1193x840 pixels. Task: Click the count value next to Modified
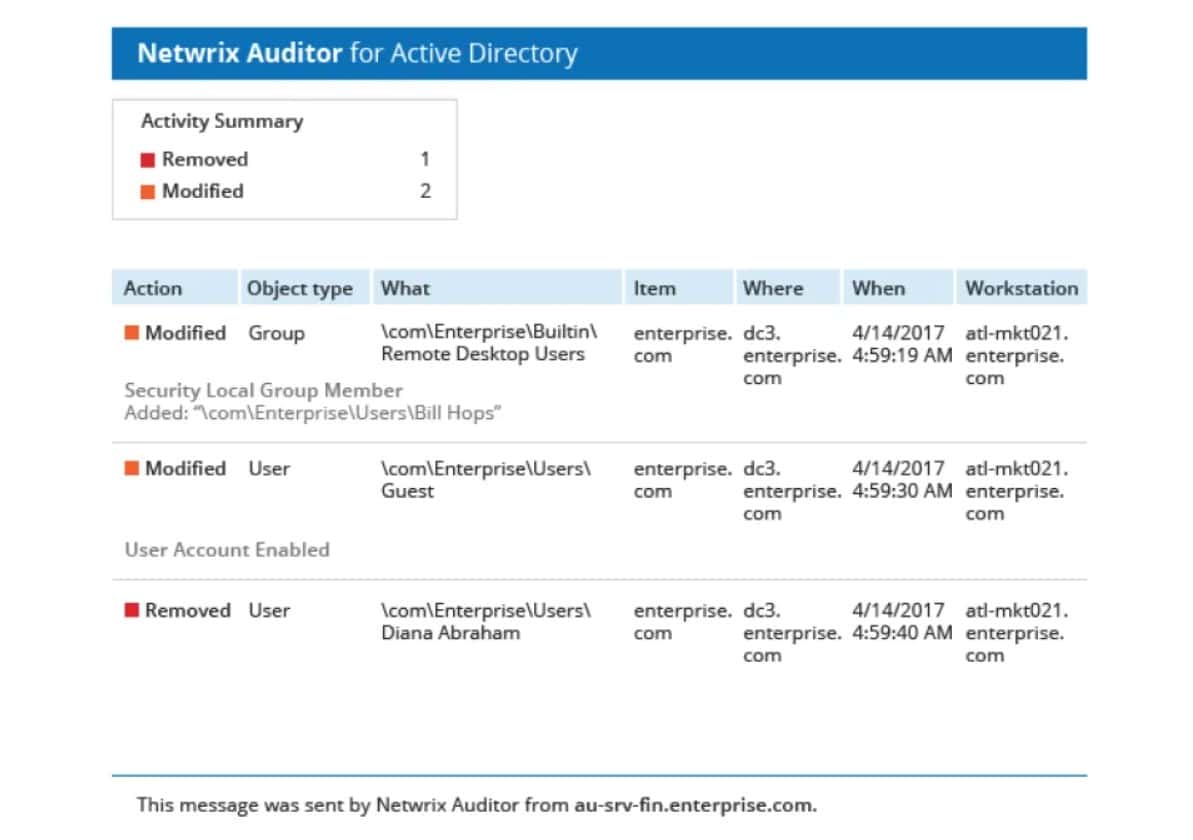pyautogui.click(x=424, y=190)
